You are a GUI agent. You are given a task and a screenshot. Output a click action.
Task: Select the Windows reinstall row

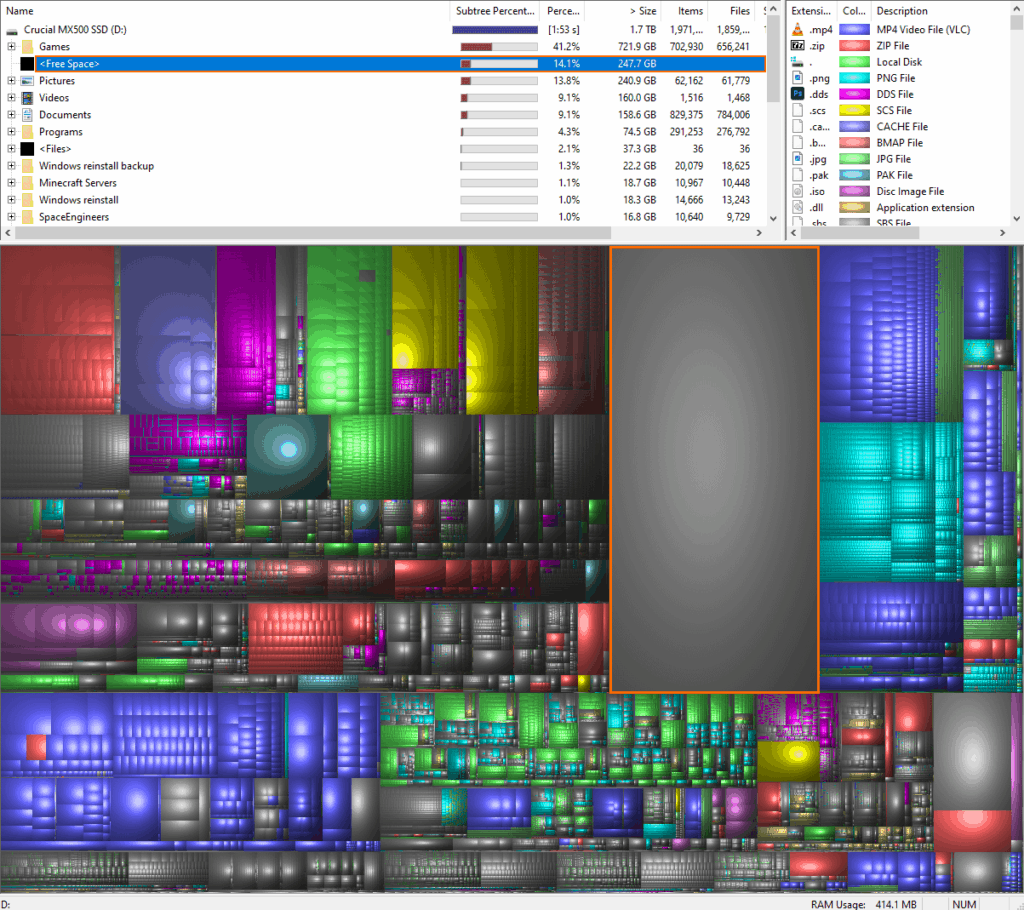pyautogui.click(x=383, y=200)
